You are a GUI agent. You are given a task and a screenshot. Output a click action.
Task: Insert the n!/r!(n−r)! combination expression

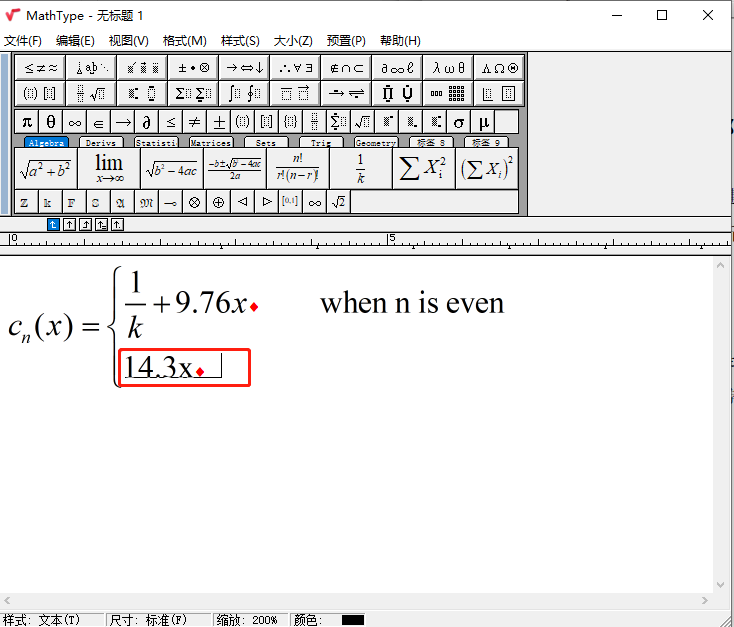coord(298,169)
